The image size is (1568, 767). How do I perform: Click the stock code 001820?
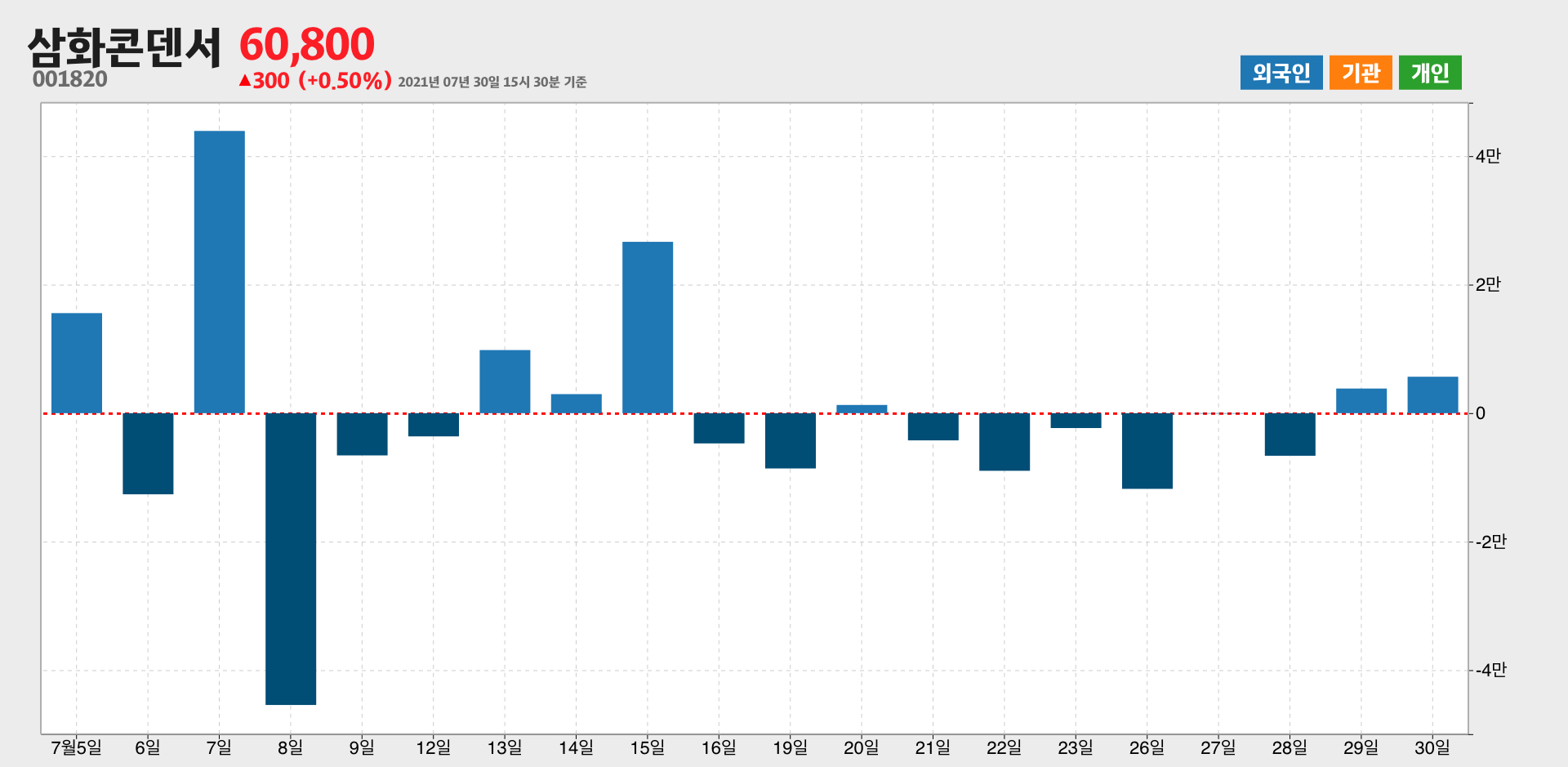pyautogui.click(x=70, y=79)
